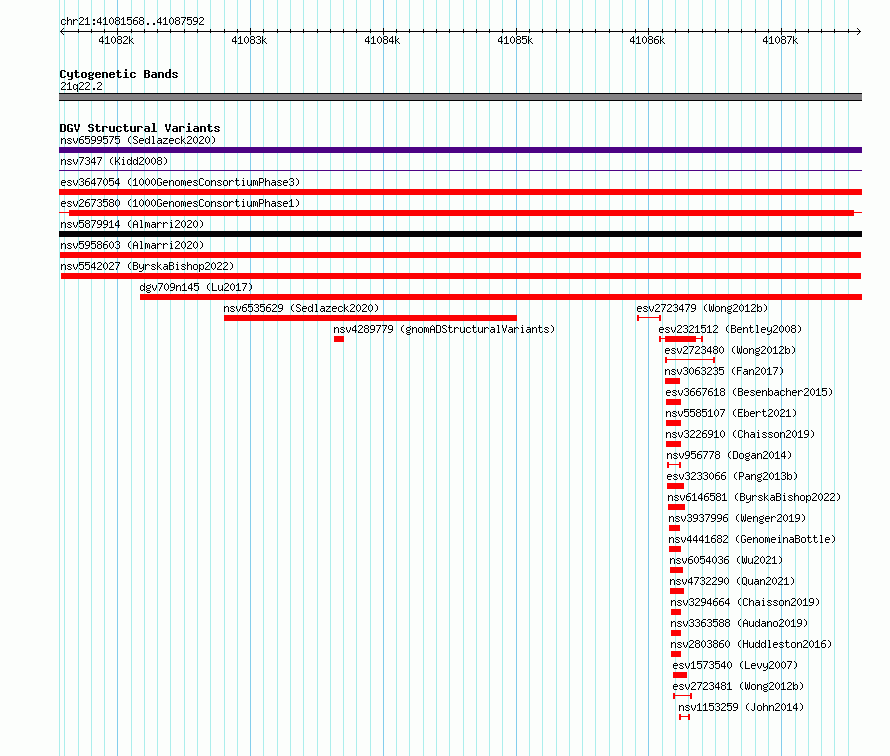Click the thin purple nsv7347 variant line
The width and height of the screenshot is (890, 756).
click(x=460, y=170)
